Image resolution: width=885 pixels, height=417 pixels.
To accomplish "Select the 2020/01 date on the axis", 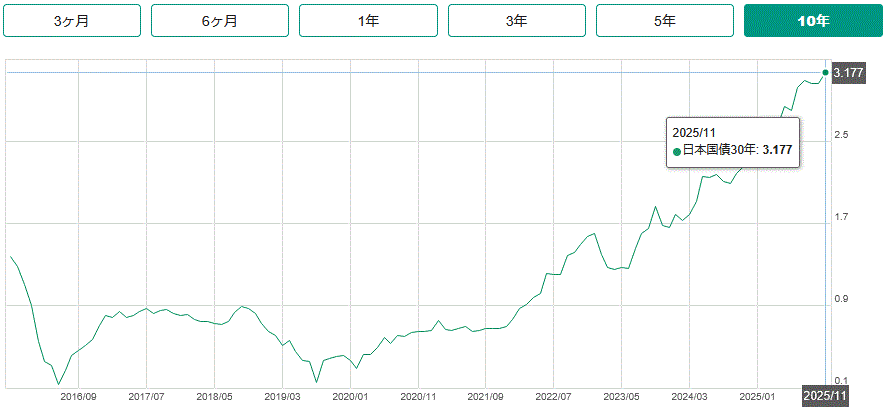I will coord(350,396).
